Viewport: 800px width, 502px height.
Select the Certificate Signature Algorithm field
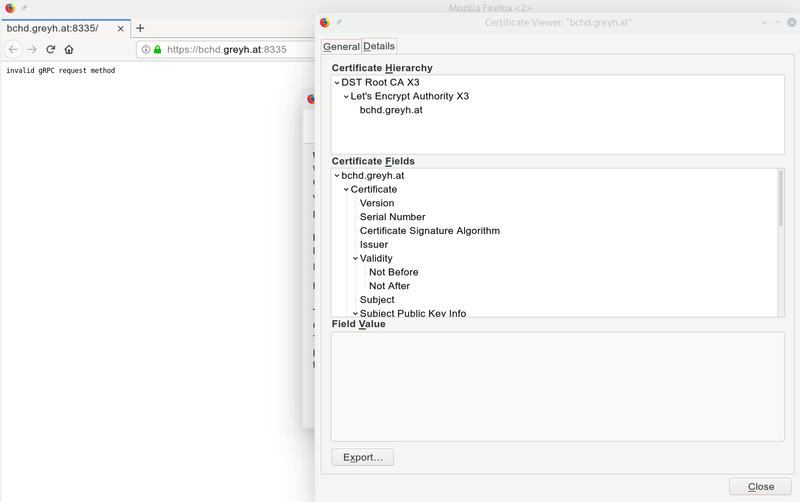coord(430,231)
